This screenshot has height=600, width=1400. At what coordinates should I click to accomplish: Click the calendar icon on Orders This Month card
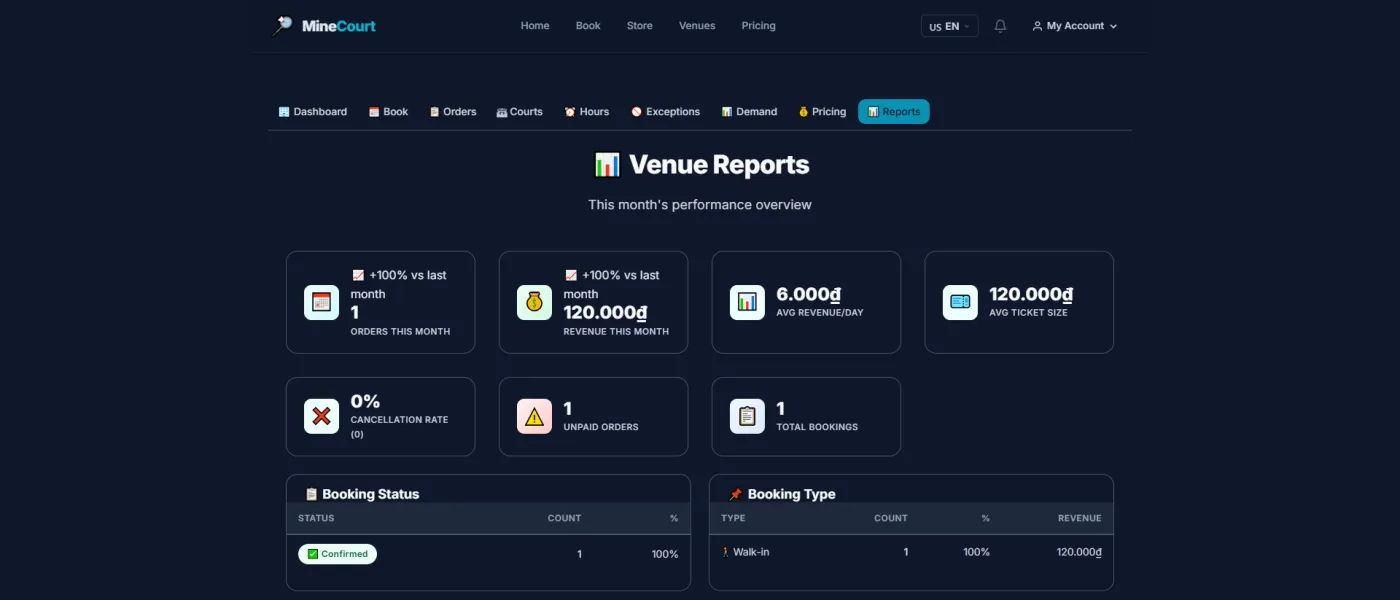(x=321, y=302)
